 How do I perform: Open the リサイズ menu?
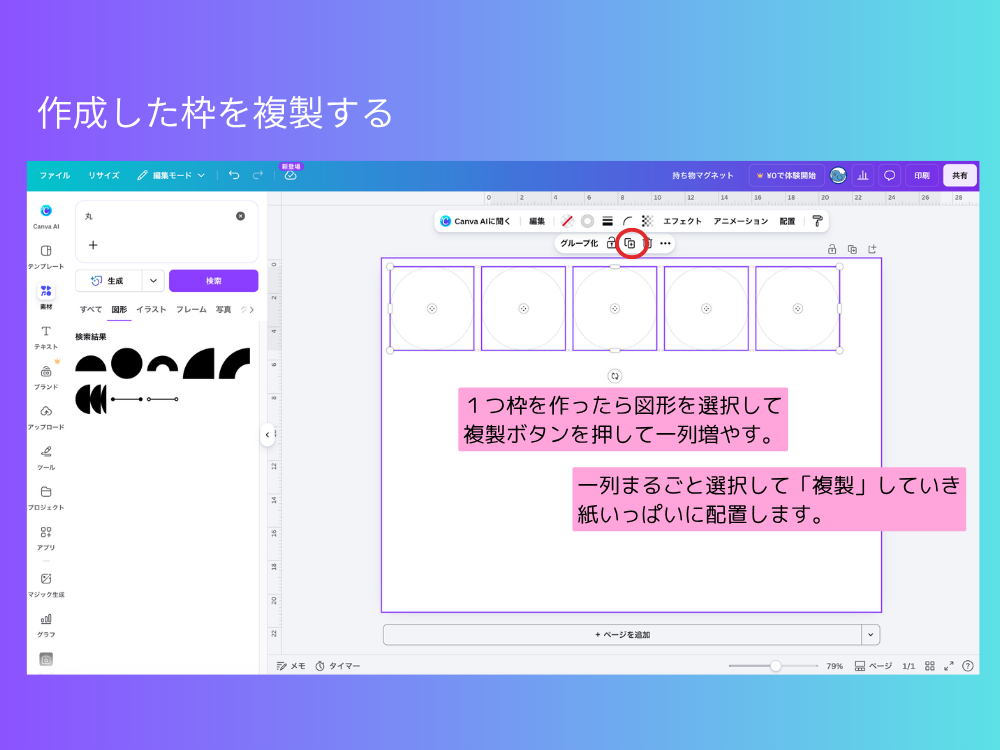pos(104,175)
